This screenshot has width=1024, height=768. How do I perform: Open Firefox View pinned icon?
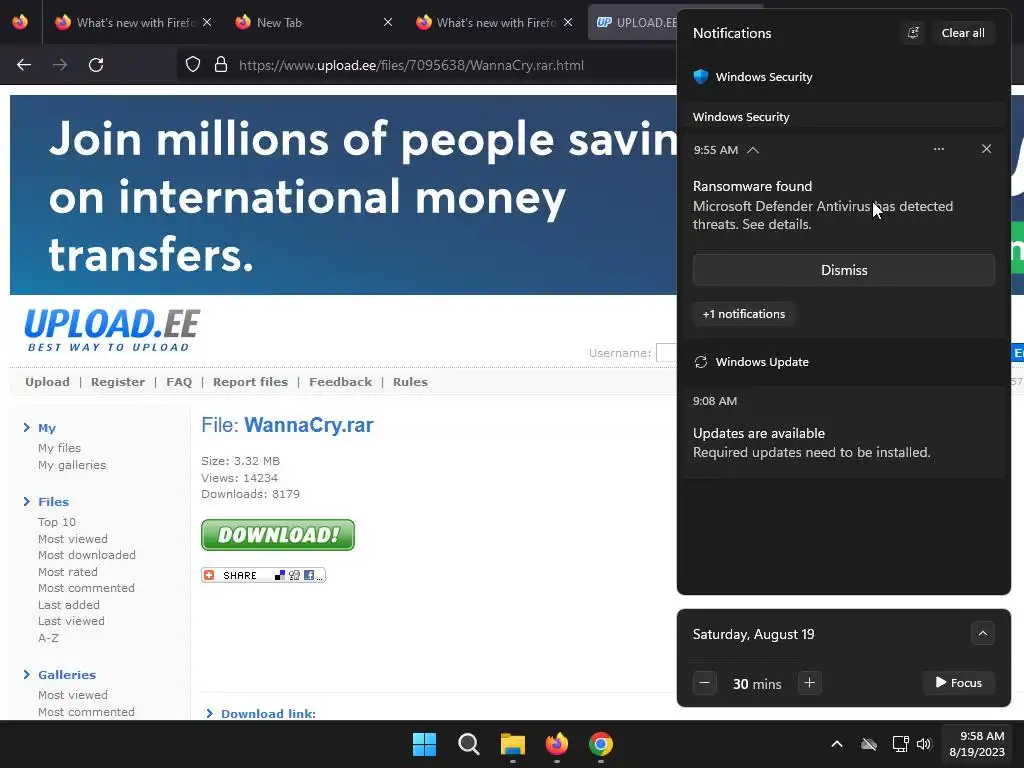[20, 22]
